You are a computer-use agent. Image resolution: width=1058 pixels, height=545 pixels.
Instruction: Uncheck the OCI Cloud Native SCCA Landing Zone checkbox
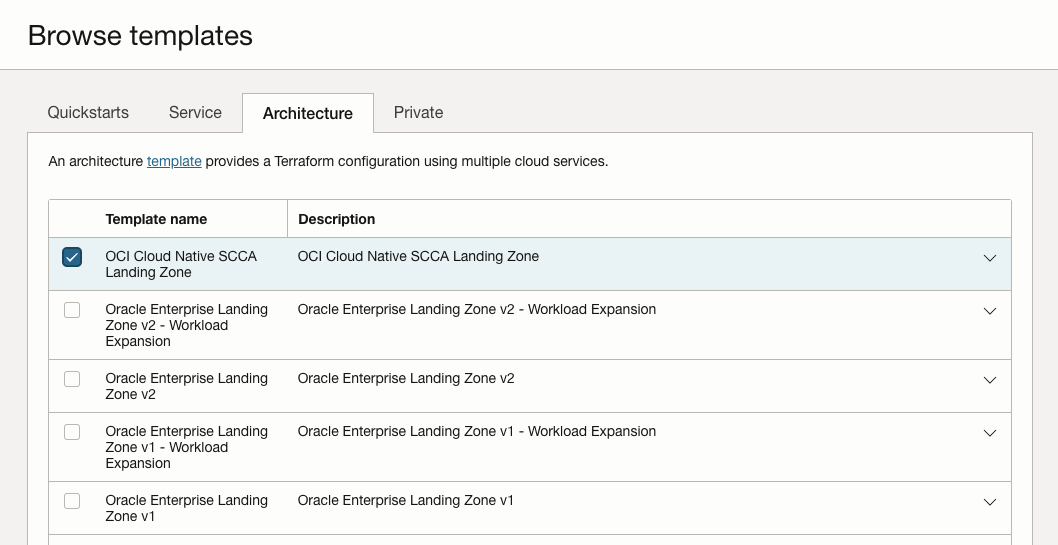point(72,257)
